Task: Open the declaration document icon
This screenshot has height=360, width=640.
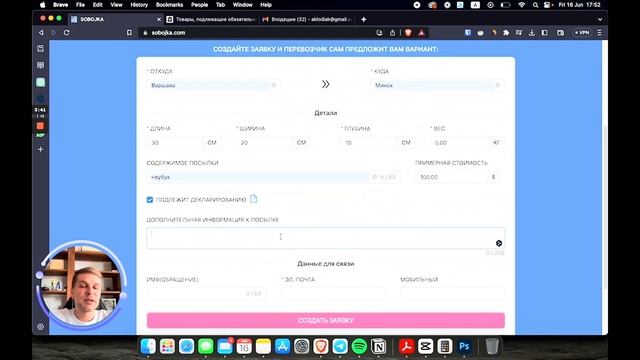Action: (x=253, y=199)
